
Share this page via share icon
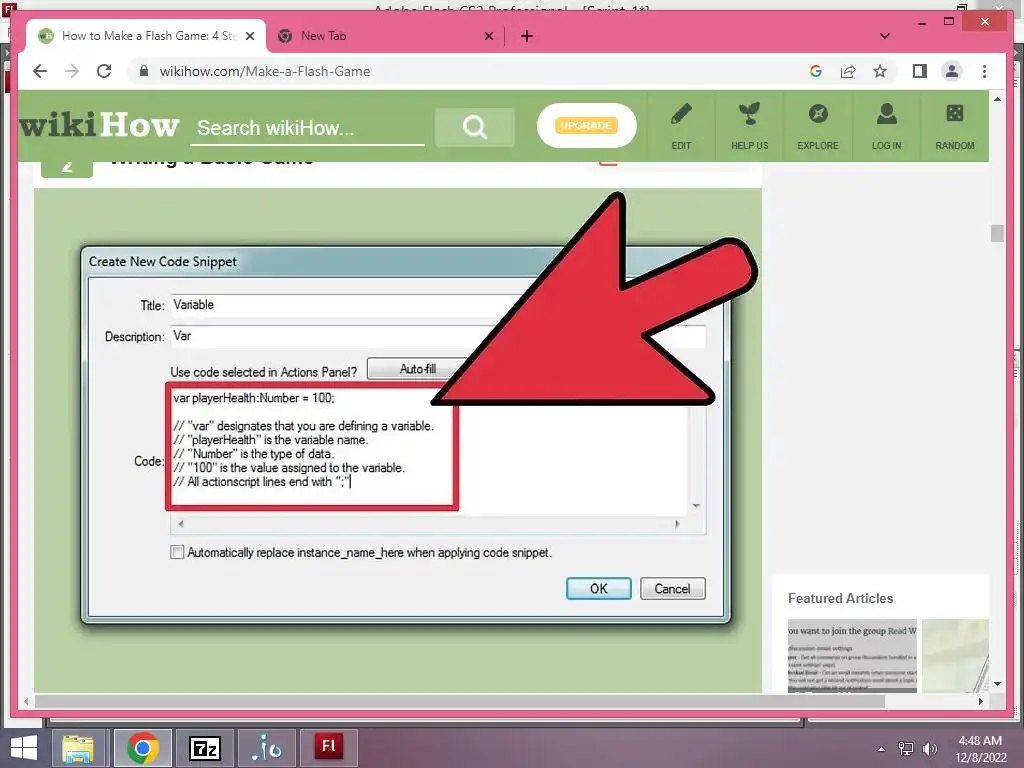click(x=848, y=71)
